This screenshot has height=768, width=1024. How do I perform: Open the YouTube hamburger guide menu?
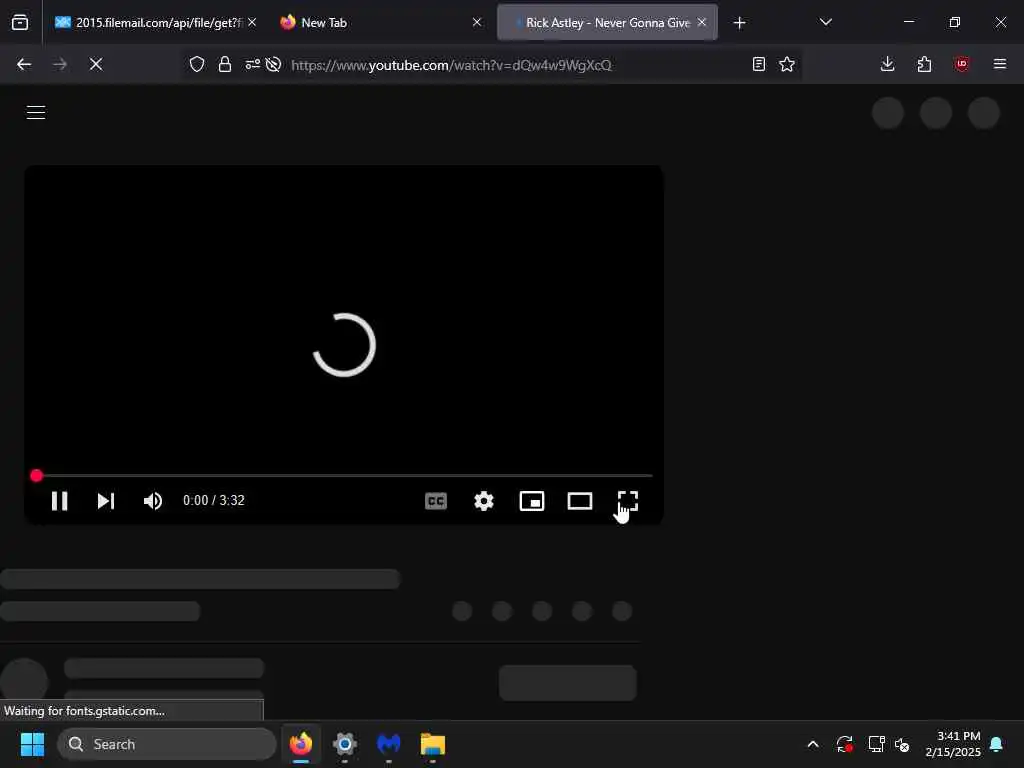[x=36, y=112]
